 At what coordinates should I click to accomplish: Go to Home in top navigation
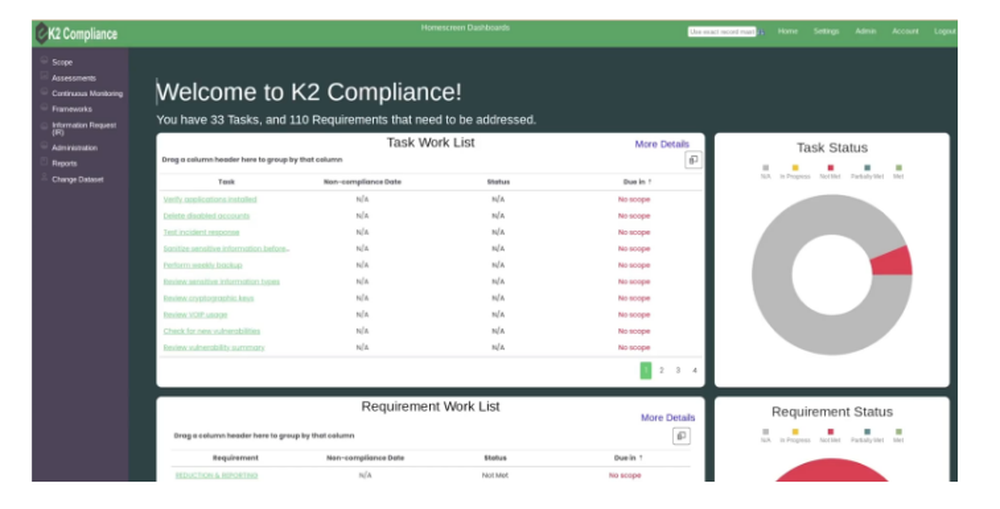click(788, 31)
